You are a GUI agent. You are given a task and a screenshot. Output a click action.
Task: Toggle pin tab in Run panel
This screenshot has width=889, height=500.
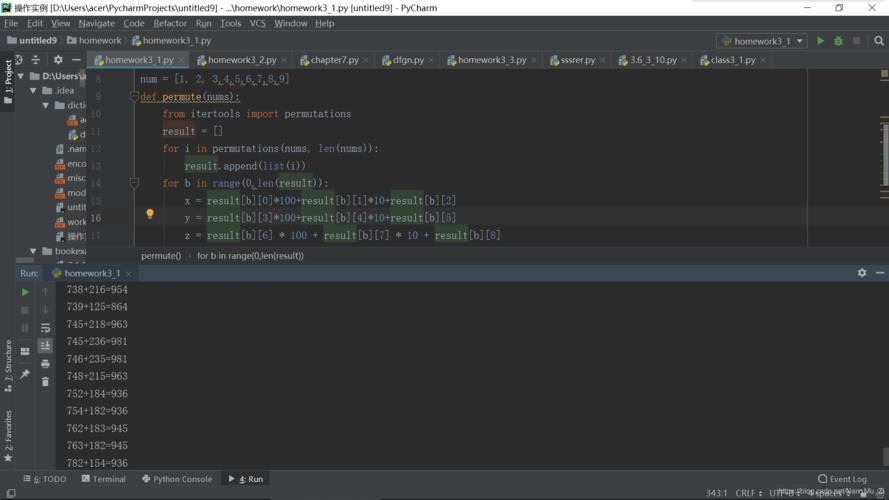[25, 374]
